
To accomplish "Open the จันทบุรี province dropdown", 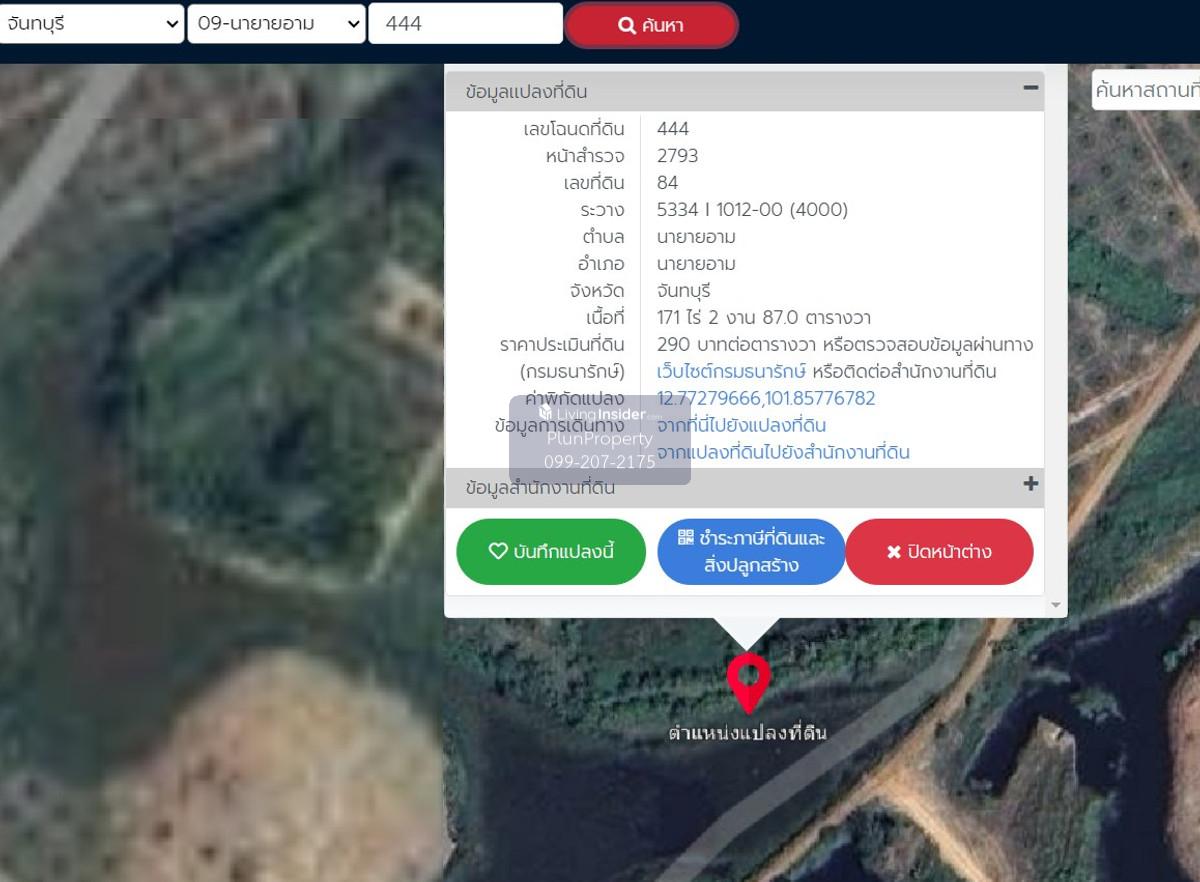I will coord(92,24).
